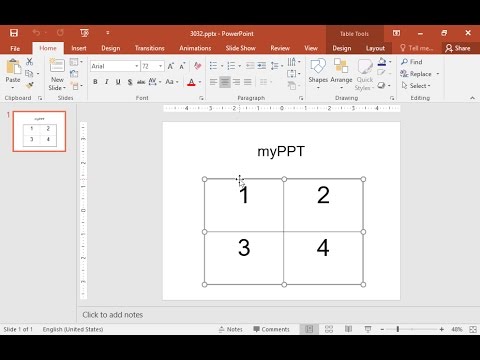Toggle Italic formatting
This screenshot has height=360, width=480.
tap(107, 82)
